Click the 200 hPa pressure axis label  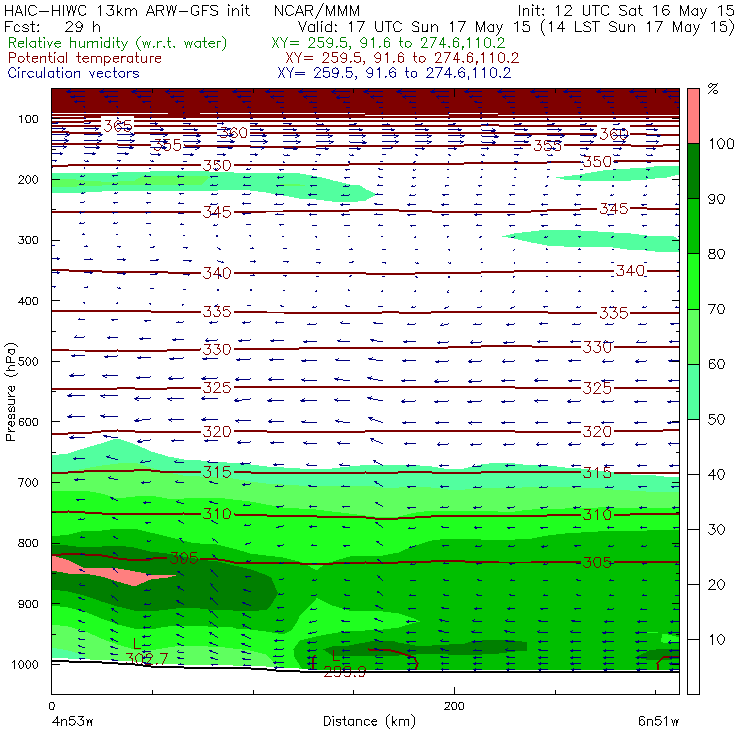[28, 179]
